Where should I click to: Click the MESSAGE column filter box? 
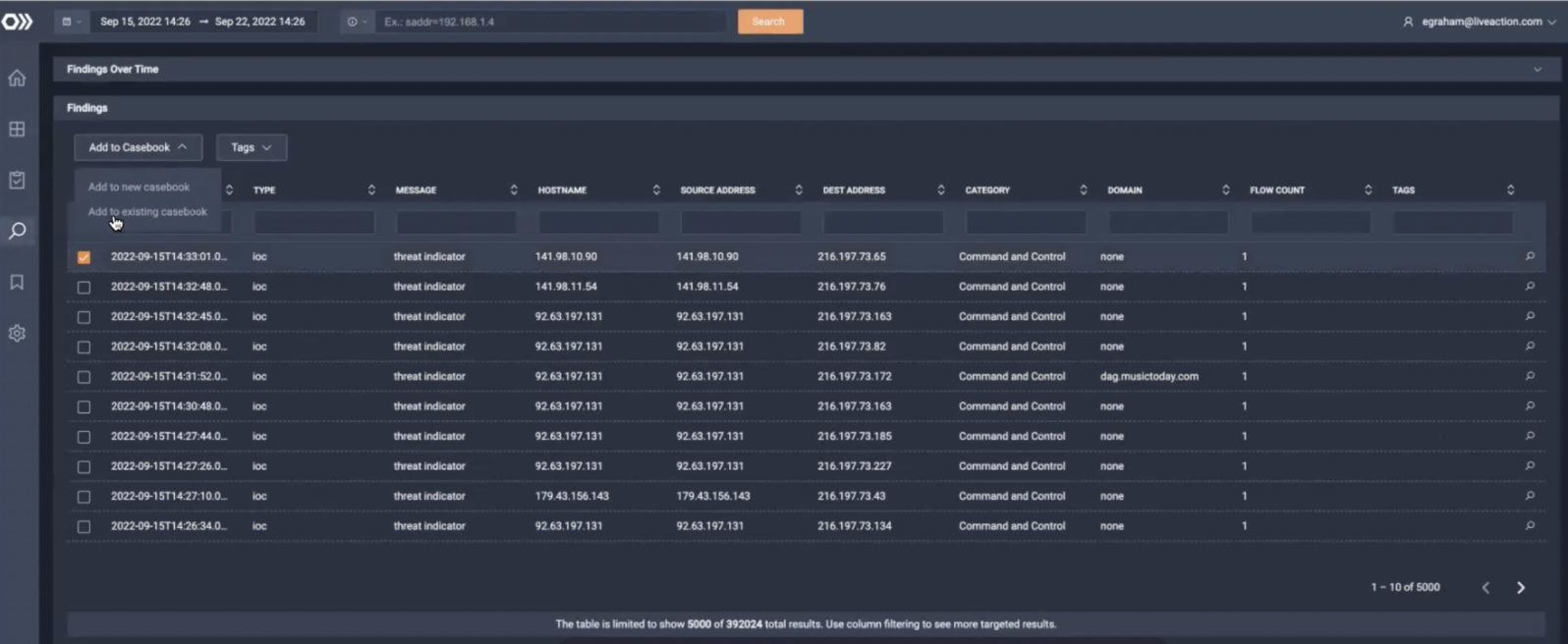(457, 223)
